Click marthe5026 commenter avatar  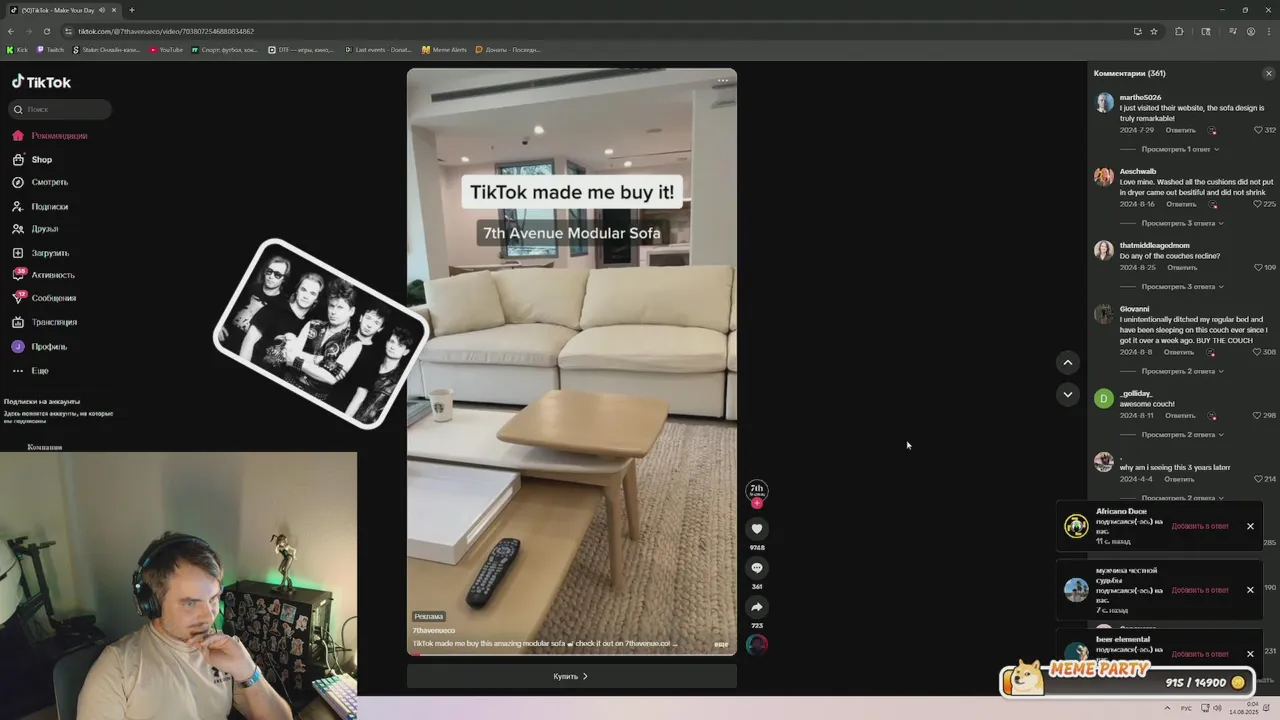pos(1104,103)
